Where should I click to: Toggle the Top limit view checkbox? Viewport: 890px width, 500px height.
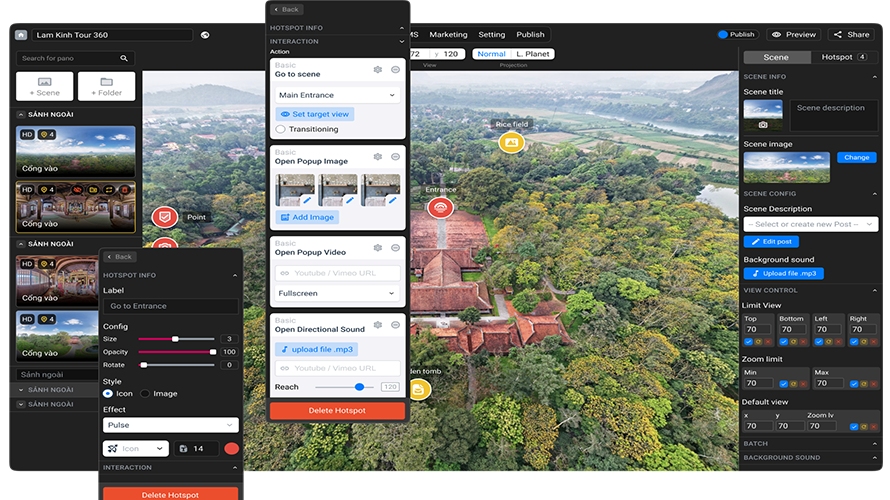[748, 342]
